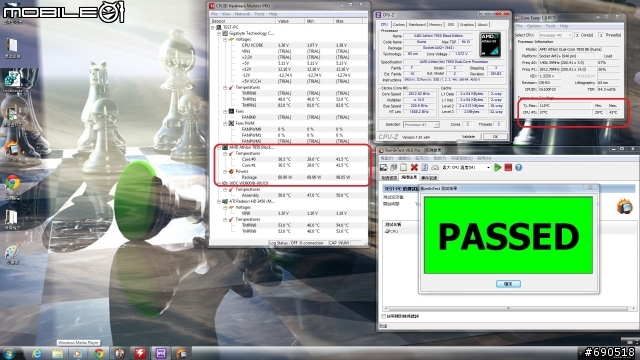
Task: Open the BurnInTest CPU test selection dropdown
Action: [x=466, y=167]
